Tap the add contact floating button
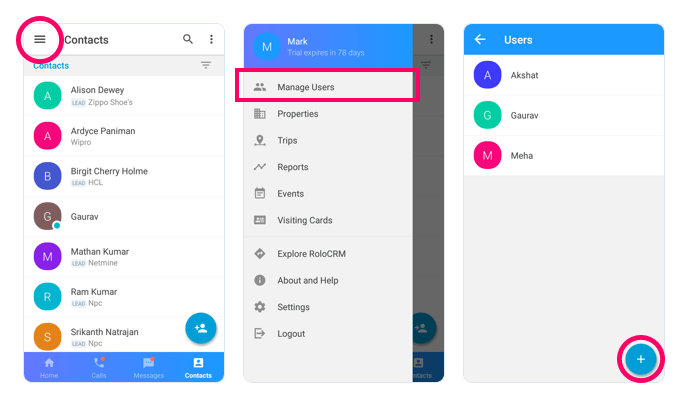The width and height of the screenshot is (690, 402). point(201,328)
